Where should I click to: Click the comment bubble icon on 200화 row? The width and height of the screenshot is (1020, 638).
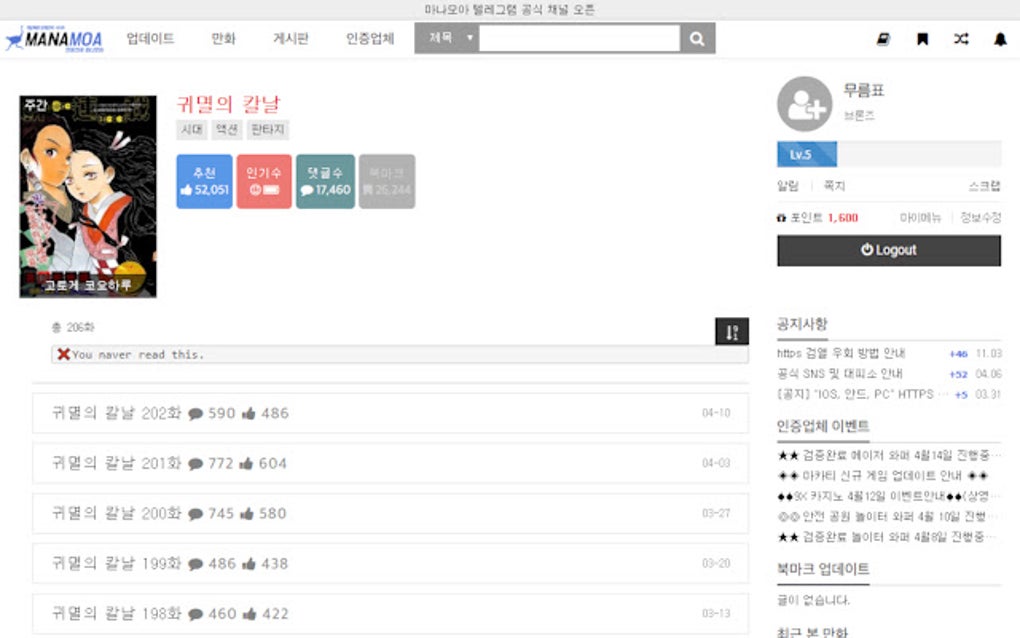pyautogui.click(x=195, y=514)
